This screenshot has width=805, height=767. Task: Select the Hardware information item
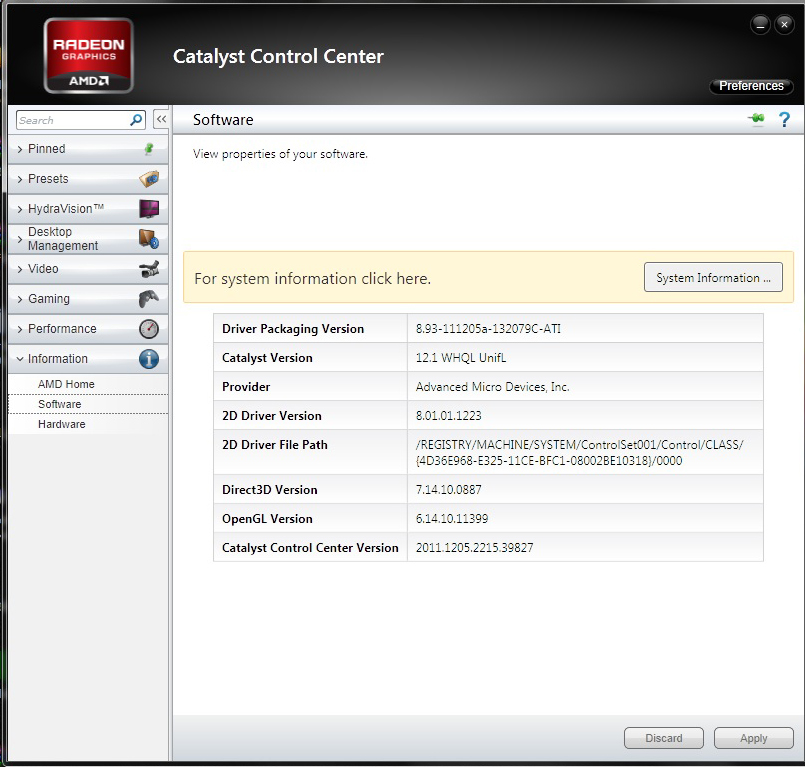point(62,424)
